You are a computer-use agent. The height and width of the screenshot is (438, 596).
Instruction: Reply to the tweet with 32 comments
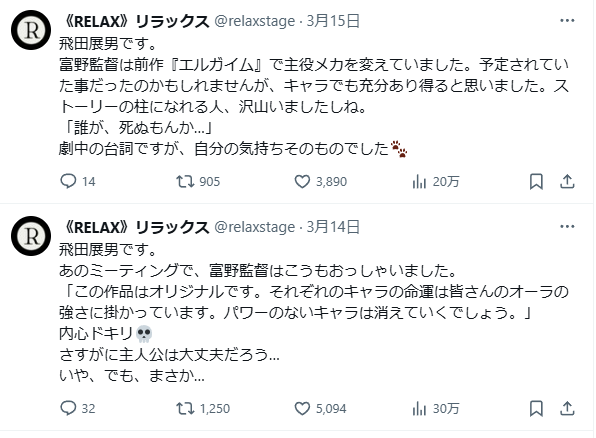78,408
